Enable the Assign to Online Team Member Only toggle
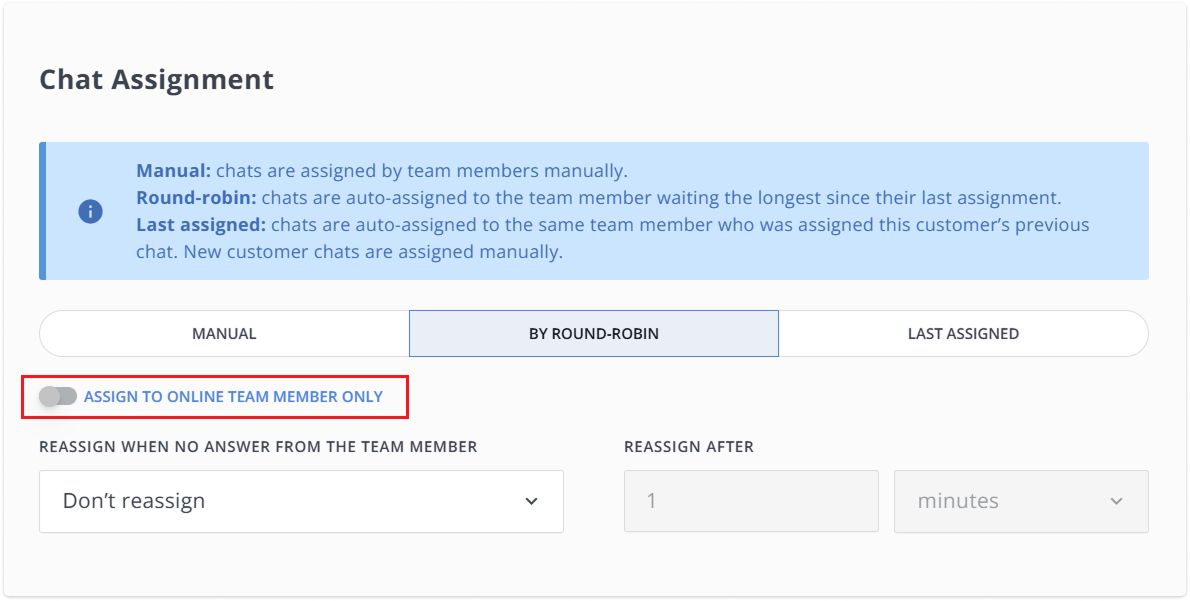The height and width of the screenshot is (601, 1190). 58,396
